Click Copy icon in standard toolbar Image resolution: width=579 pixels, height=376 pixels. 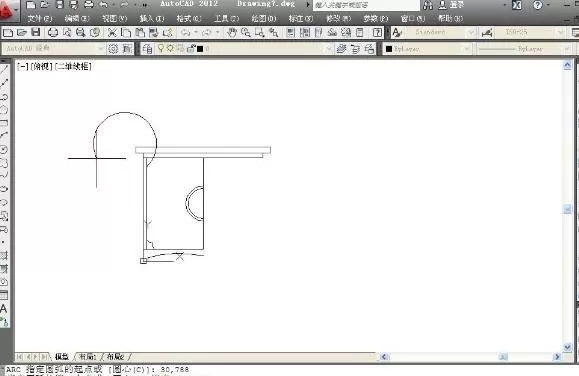[126, 33]
